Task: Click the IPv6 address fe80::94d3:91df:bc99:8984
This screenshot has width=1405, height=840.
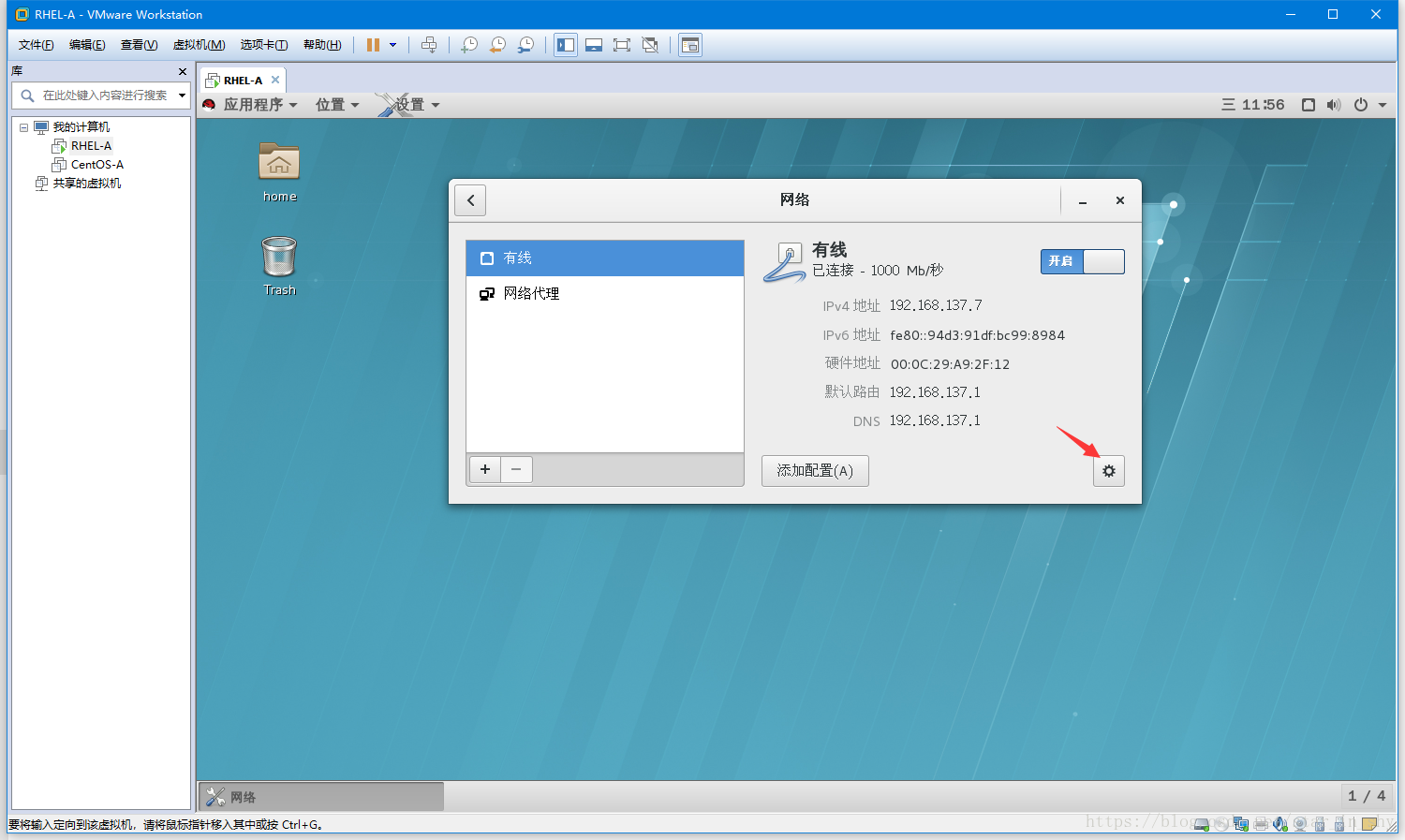Action: (977, 335)
